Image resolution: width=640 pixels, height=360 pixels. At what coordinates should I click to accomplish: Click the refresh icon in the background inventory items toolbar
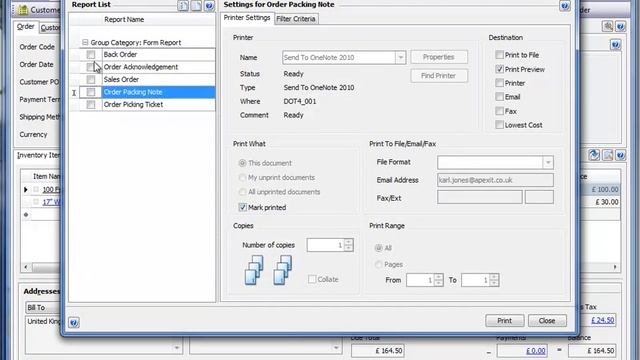click(x=594, y=155)
